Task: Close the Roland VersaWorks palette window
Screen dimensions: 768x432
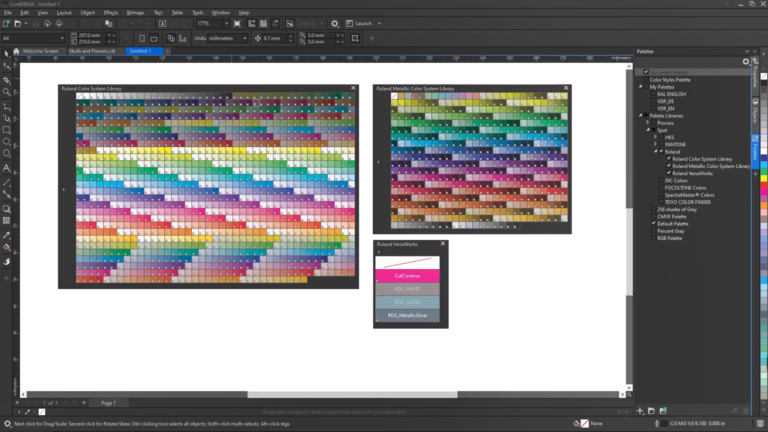Action: click(443, 243)
